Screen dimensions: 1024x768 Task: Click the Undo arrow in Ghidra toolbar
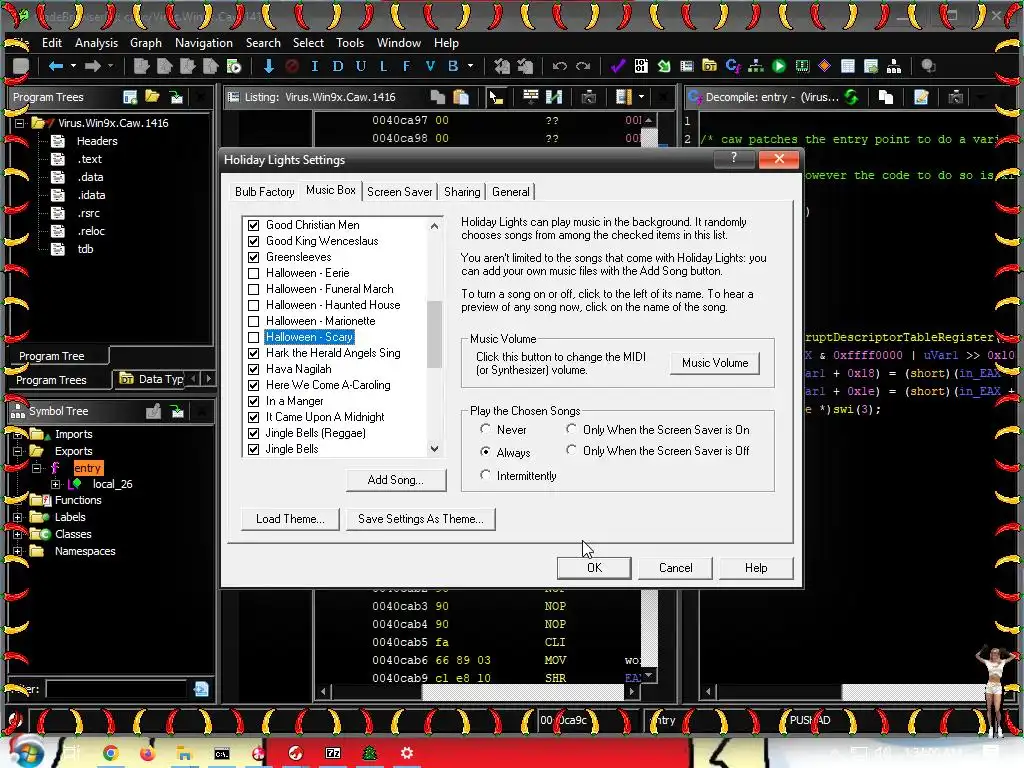pyautogui.click(x=560, y=66)
